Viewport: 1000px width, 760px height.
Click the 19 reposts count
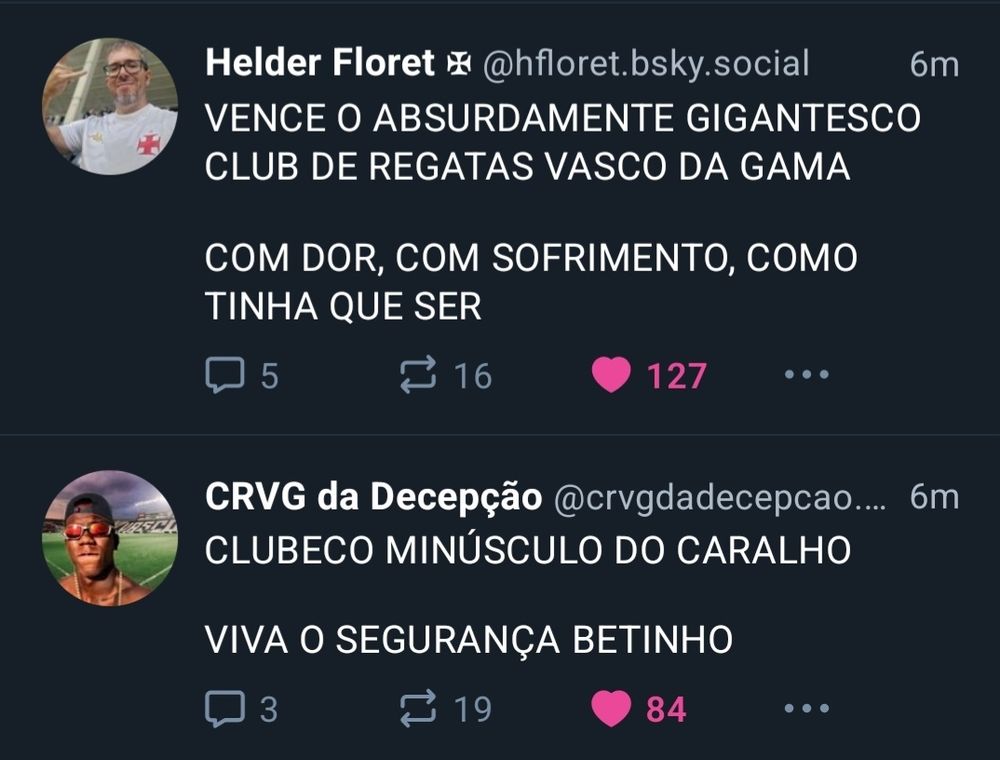coord(473,710)
